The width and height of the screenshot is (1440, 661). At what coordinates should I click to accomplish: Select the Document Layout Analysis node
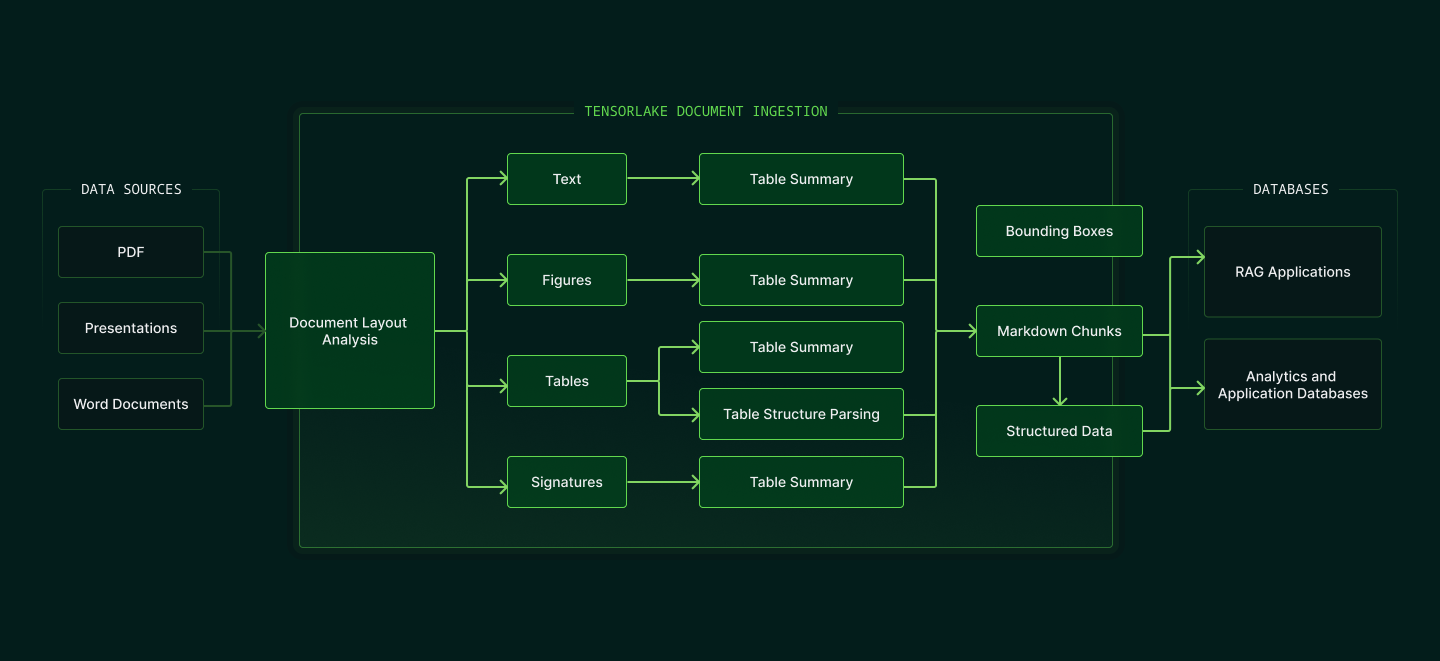[x=350, y=331]
